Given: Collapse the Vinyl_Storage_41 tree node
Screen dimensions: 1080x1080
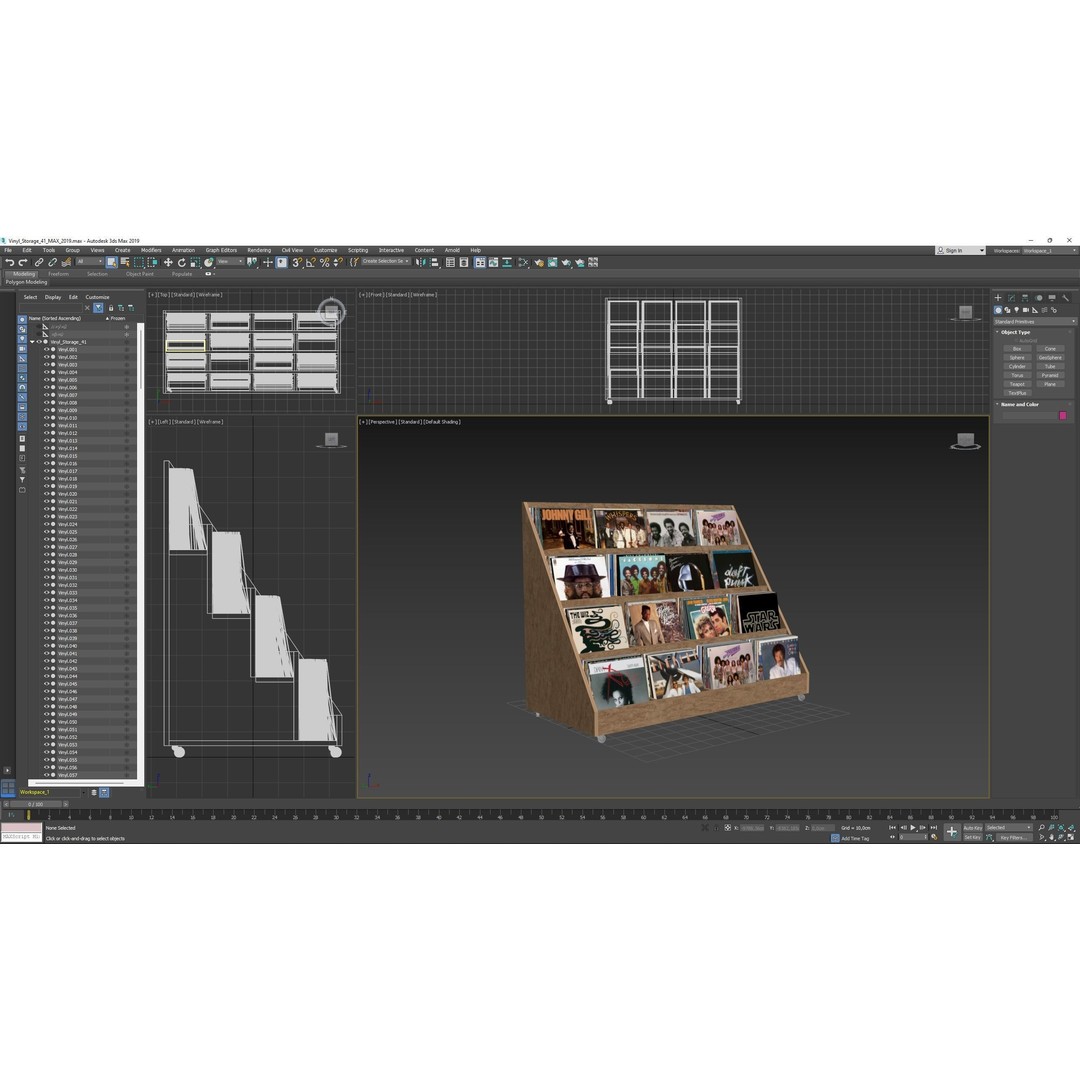Looking at the screenshot, I should pos(32,342).
